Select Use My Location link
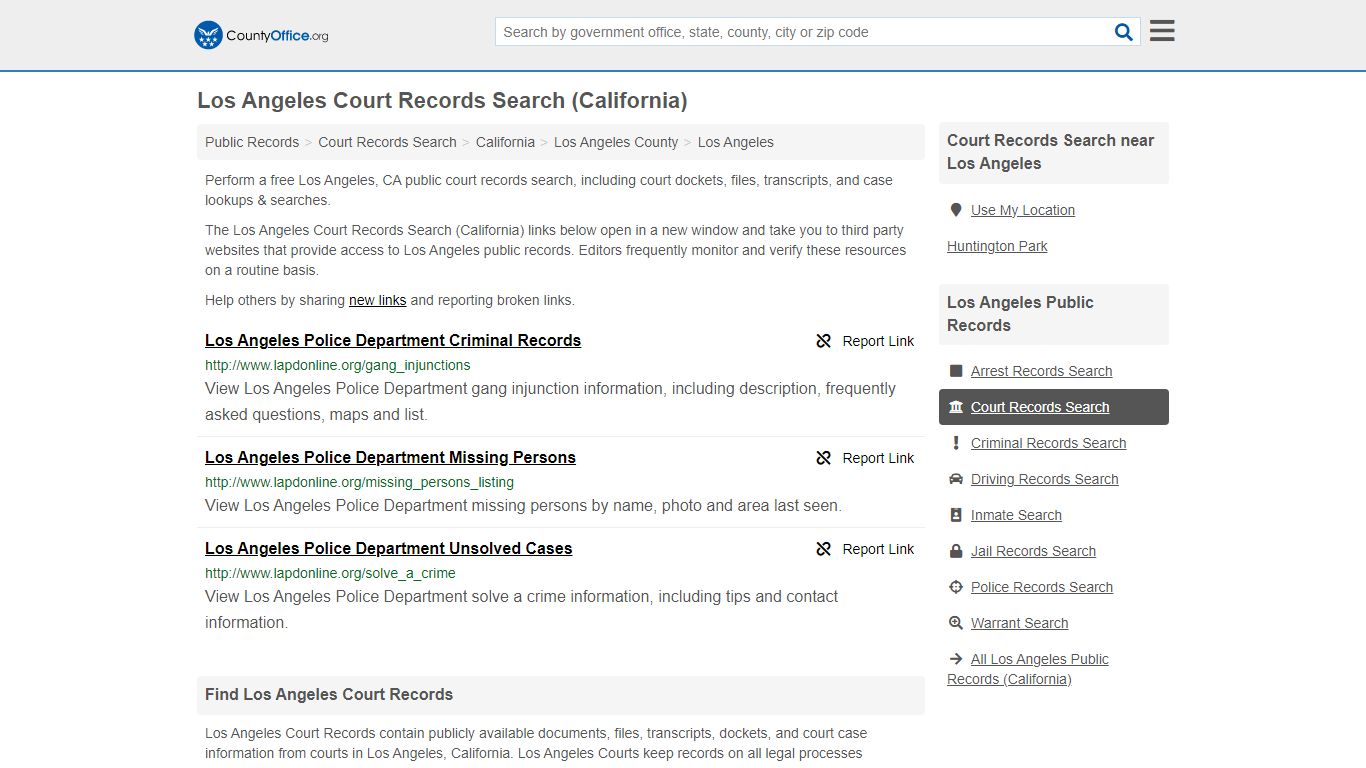The height and width of the screenshot is (768, 1366). click(1023, 210)
